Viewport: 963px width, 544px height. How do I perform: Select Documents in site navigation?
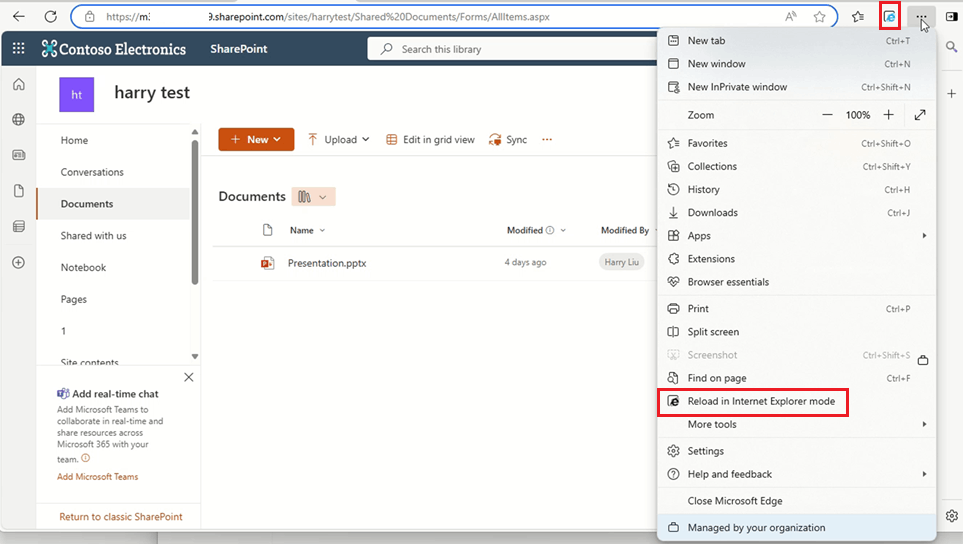tap(114, 204)
